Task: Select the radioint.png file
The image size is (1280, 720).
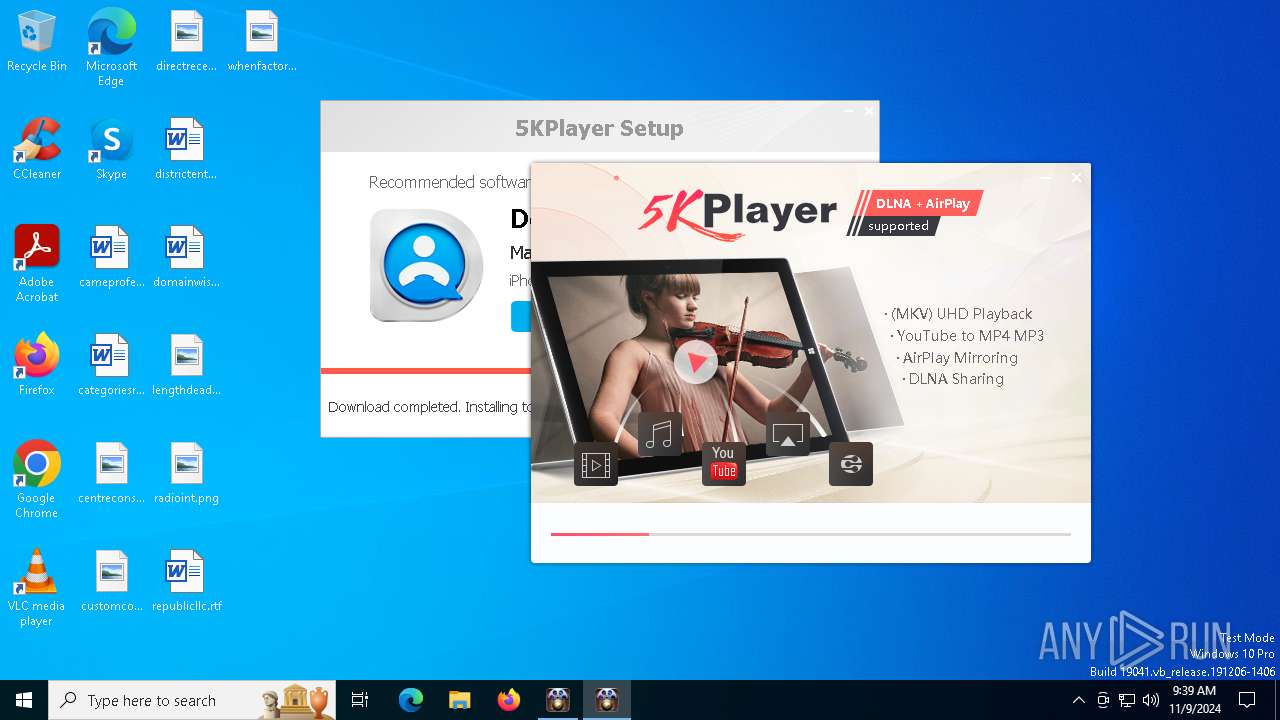Action: click(x=186, y=473)
